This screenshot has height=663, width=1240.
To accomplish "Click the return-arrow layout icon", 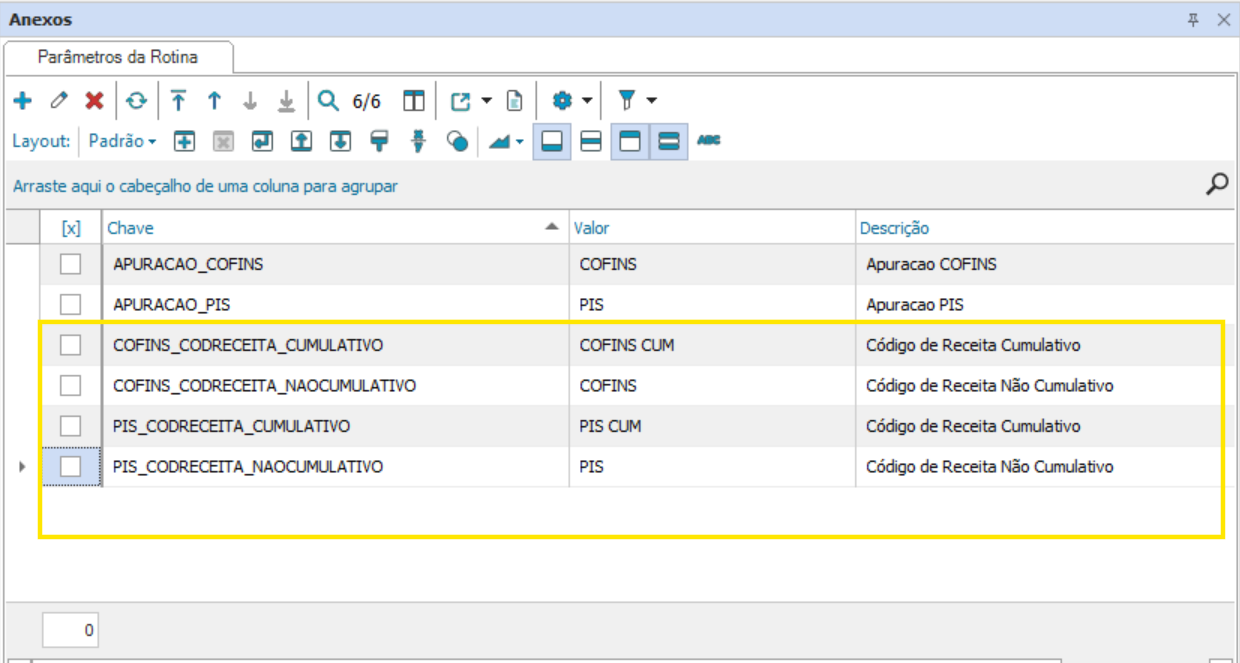I will pyautogui.click(x=262, y=141).
